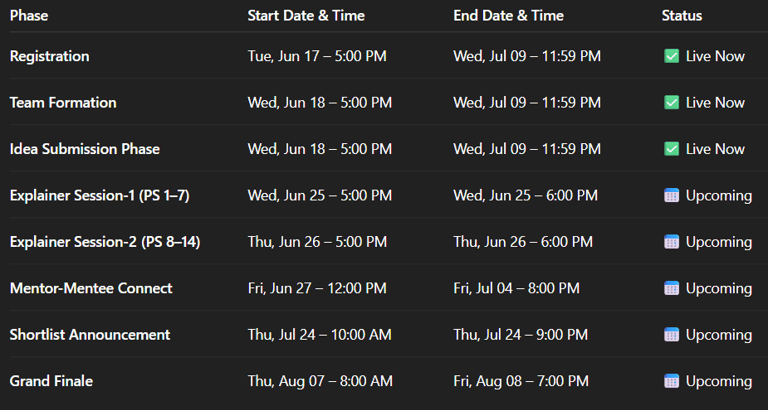This screenshot has width=768, height=410.
Task: Click calendar icon for Shortlist Announcement
Action: pos(671,335)
